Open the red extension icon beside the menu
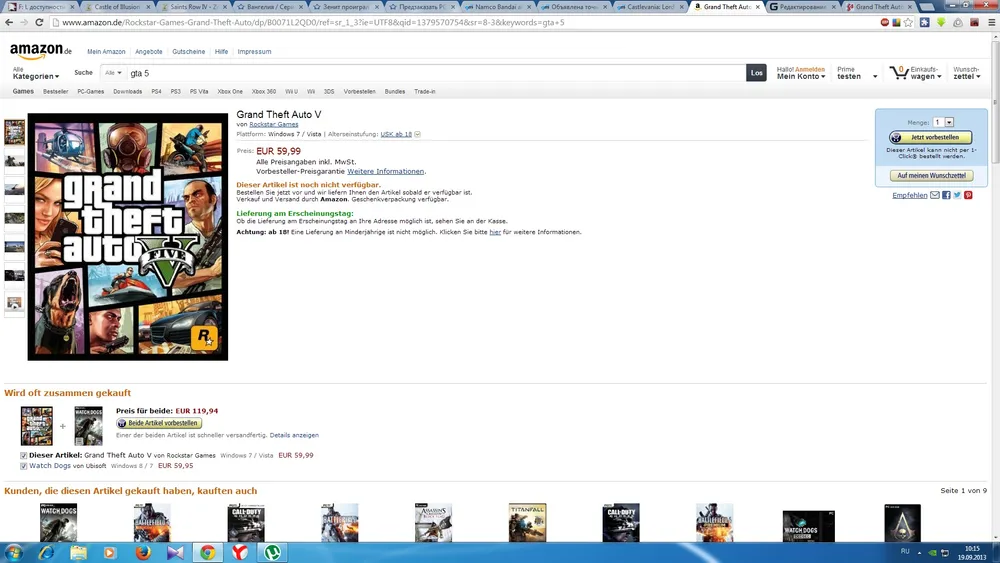 point(974,22)
